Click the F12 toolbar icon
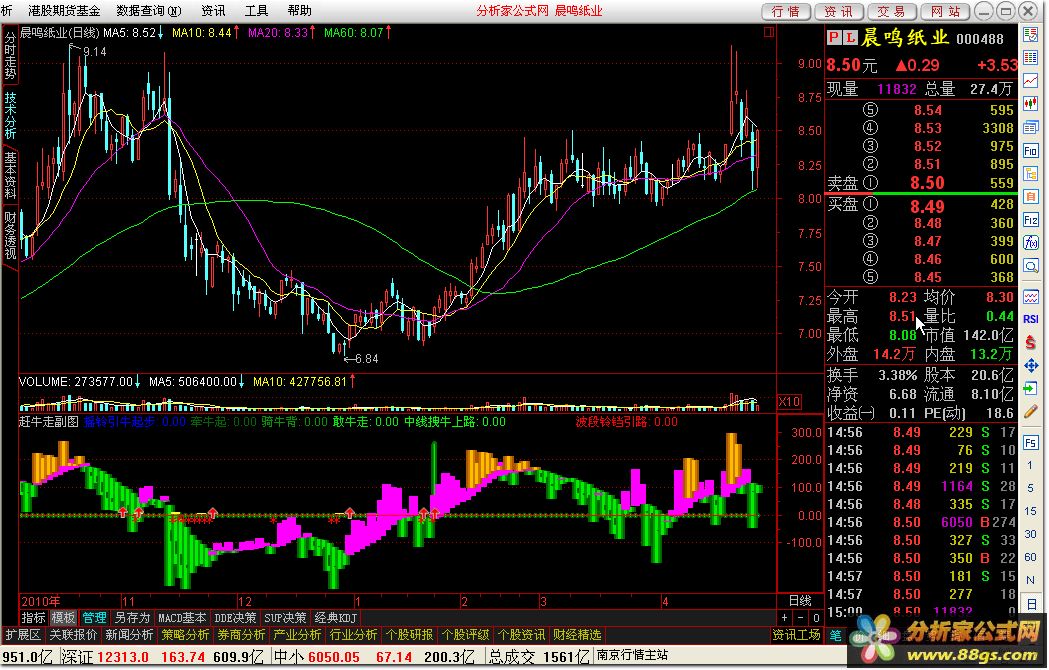The width and height of the screenshot is (1049, 670). tap(1031, 221)
